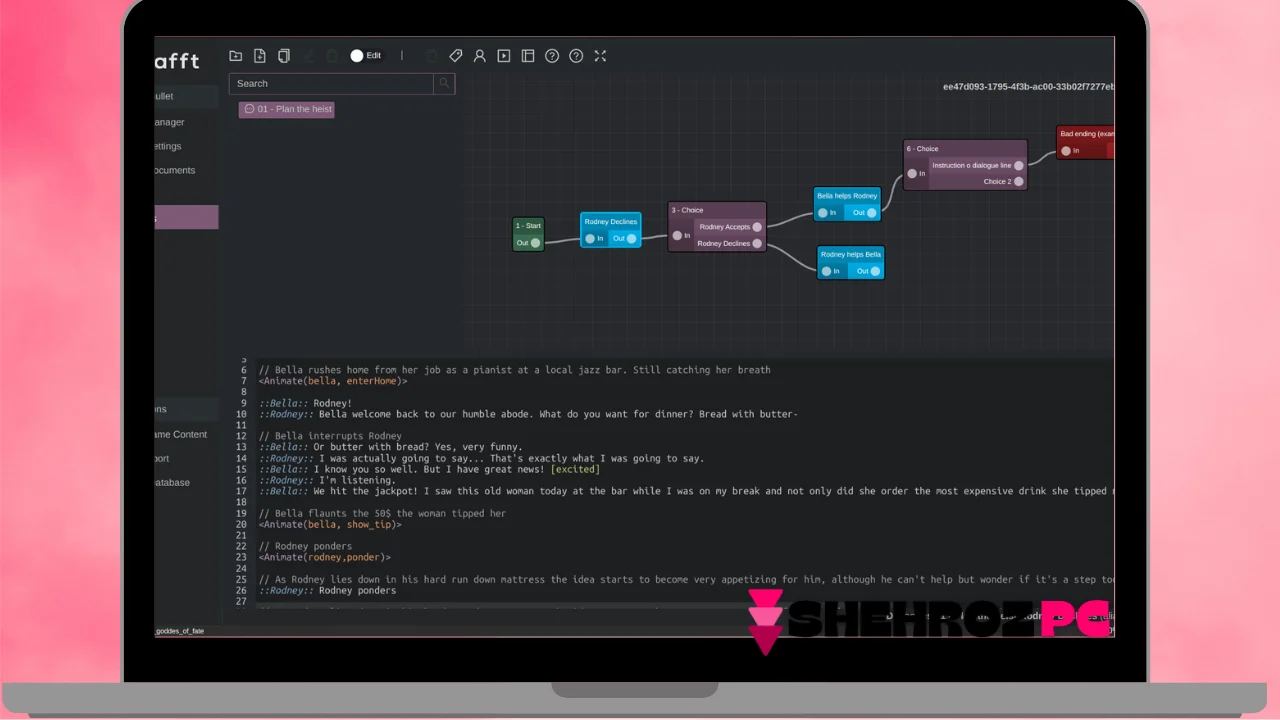Click the dimmed pencil rename icon
Image resolution: width=1280 pixels, height=720 pixels.
pos(308,56)
